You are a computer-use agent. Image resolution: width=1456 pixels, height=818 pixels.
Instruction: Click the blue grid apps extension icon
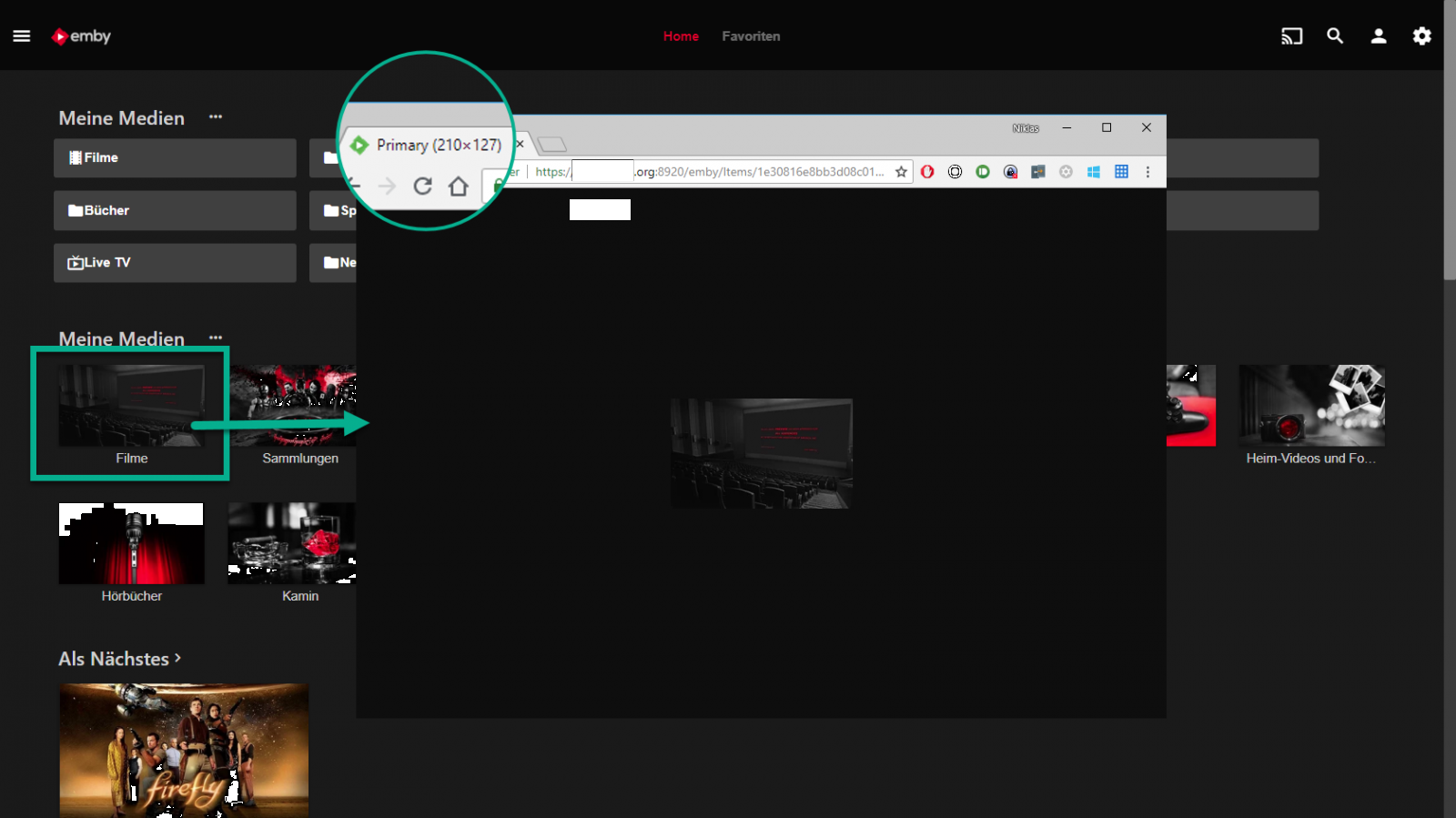(x=1121, y=171)
